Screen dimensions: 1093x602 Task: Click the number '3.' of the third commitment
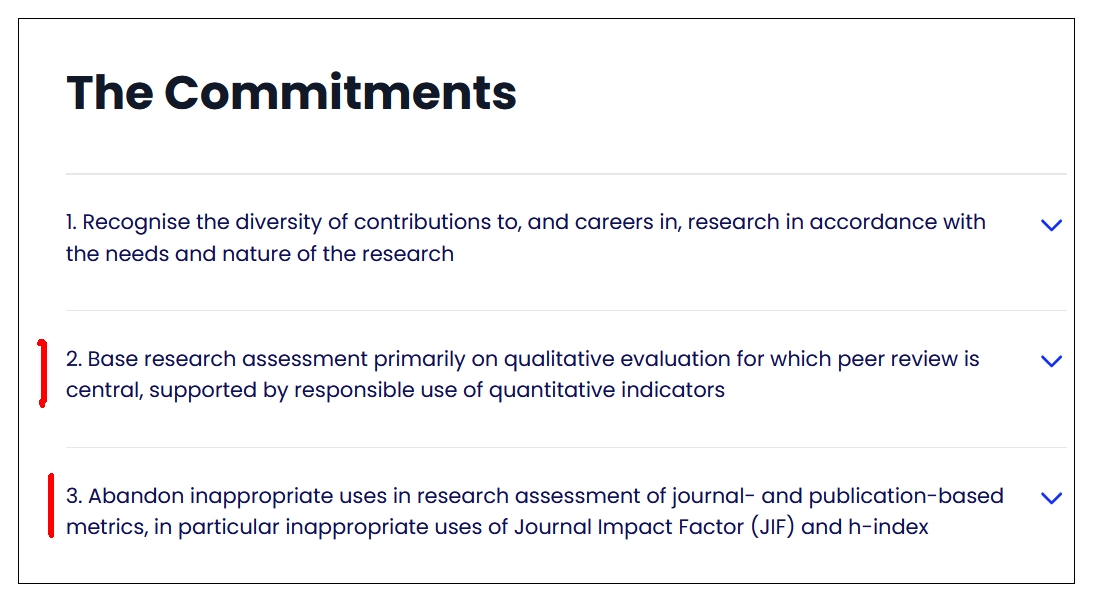pyautogui.click(x=74, y=496)
